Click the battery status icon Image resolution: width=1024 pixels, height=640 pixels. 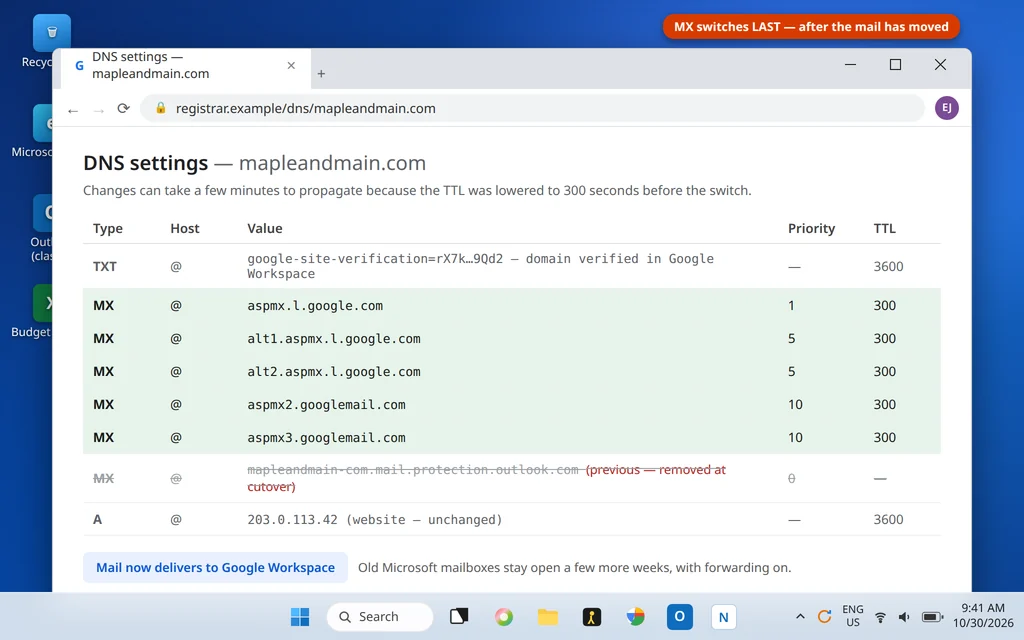pos(932,617)
